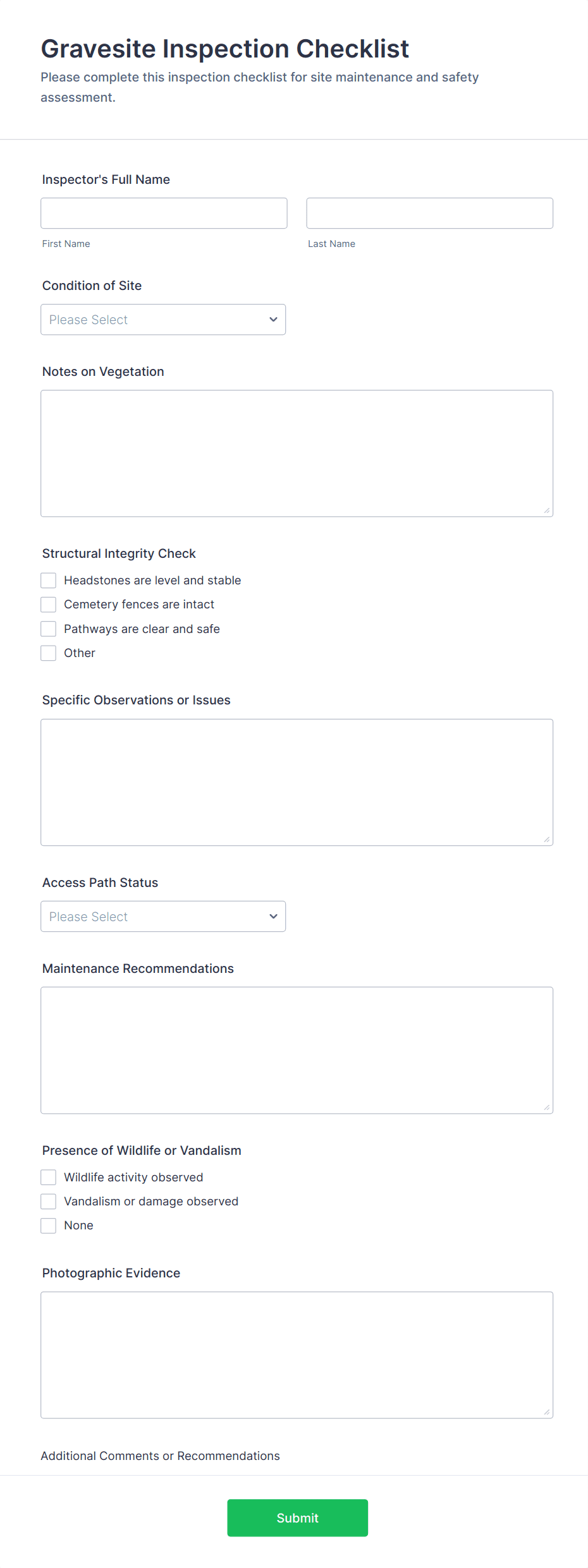Select the Other checkbox under Structural Integrity
This screenshot has width=588, height=1568.
tap(49, 653)
